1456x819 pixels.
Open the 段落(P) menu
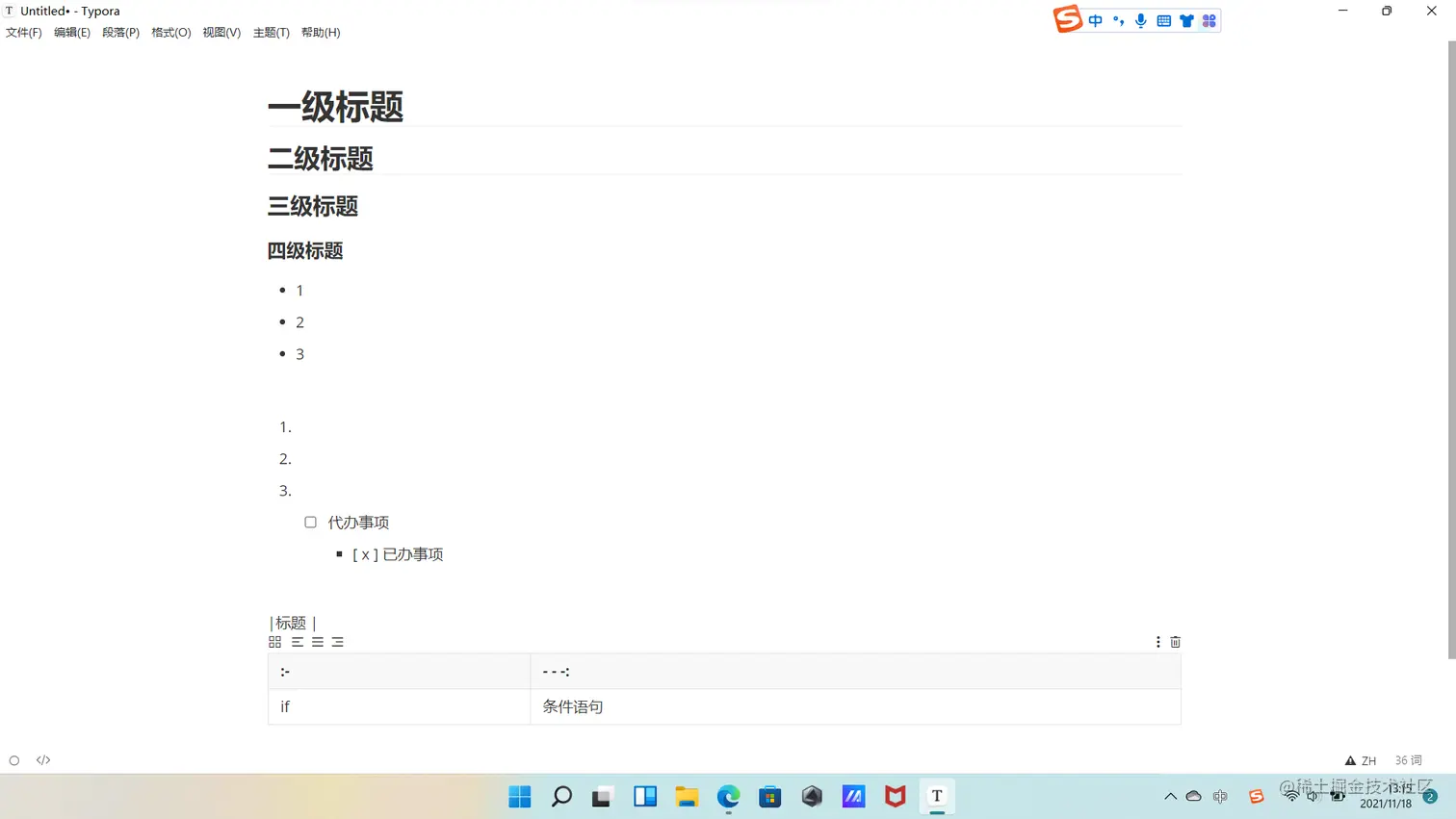click(x=121, y=33)
